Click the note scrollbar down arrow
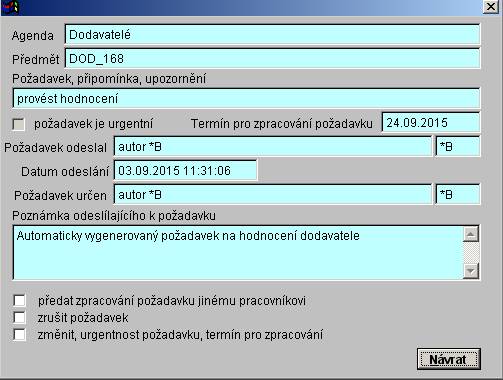 click(x=471, y=271)
